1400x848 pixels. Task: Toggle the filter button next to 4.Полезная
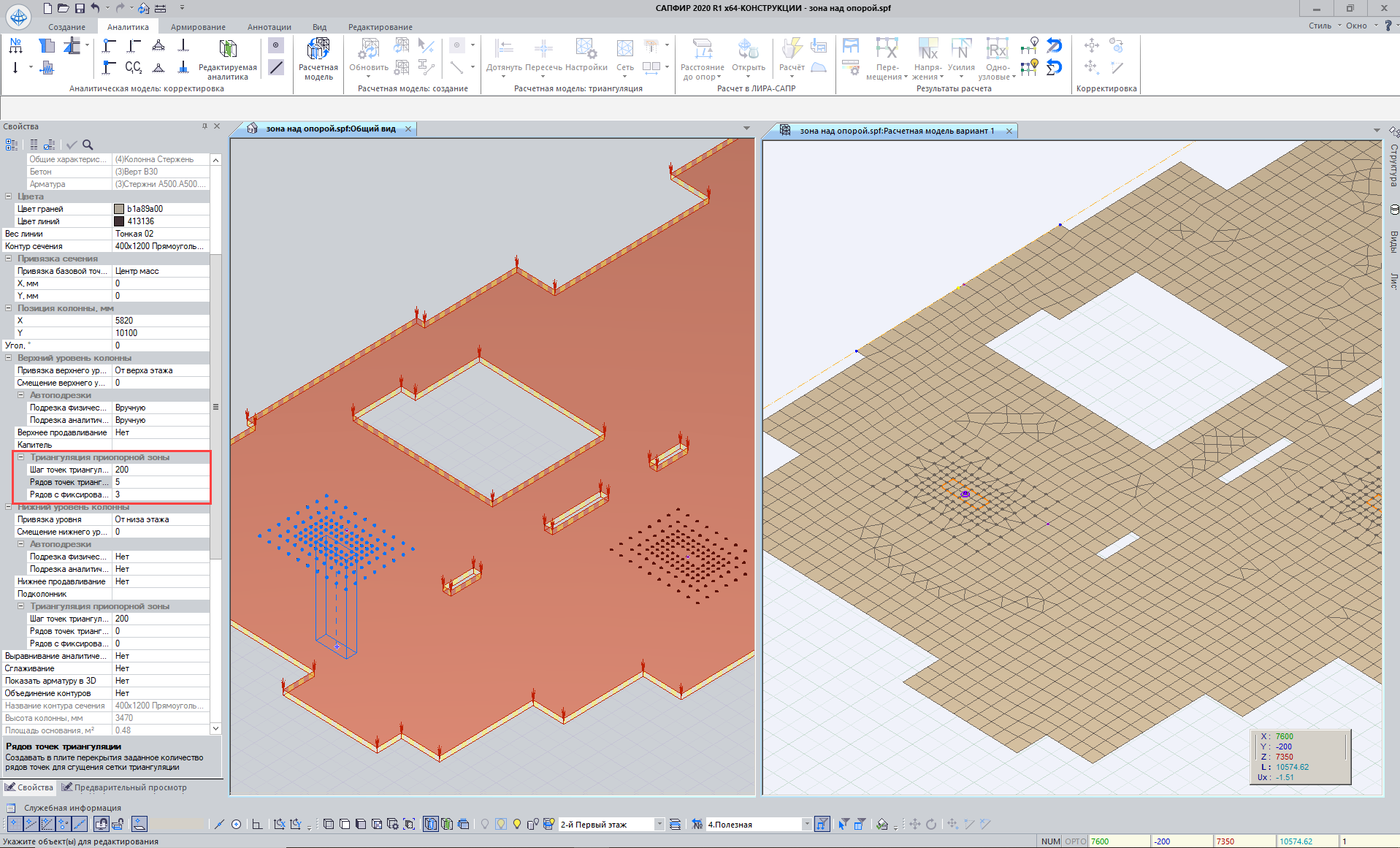tap(822, 825)
